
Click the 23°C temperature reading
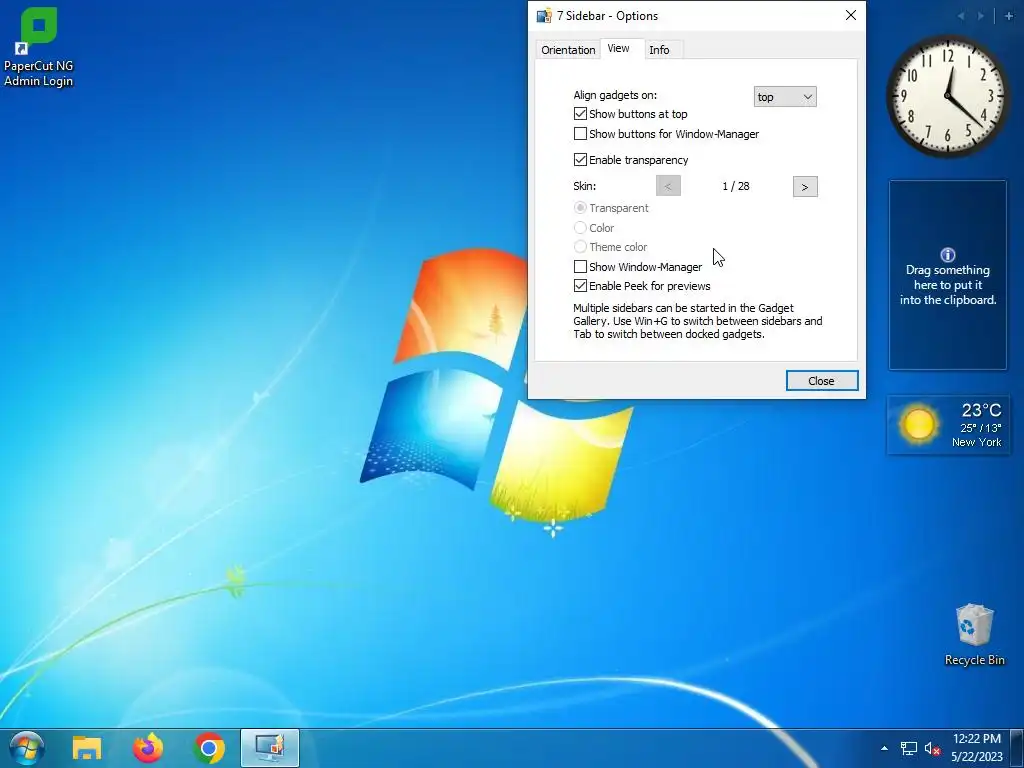pyautogui.click(x=981, y=410)
